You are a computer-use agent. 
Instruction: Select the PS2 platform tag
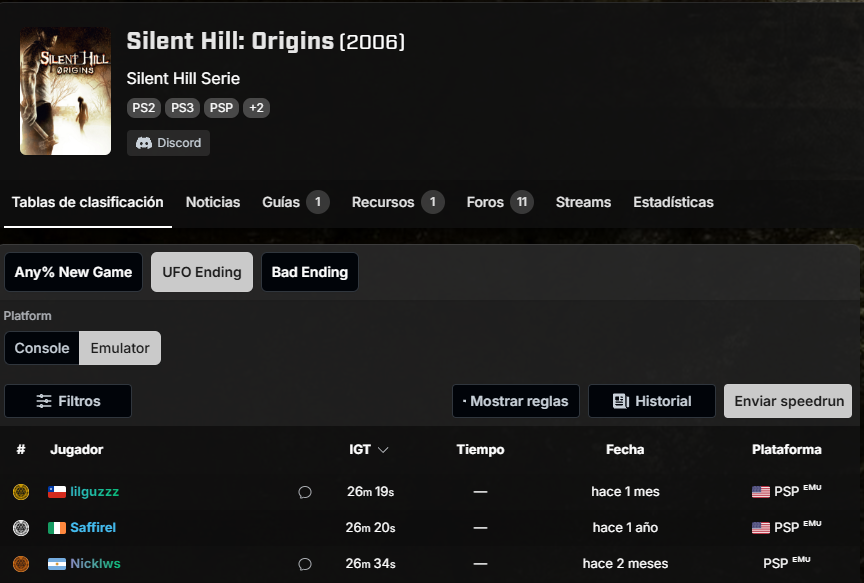click(144, 108)
